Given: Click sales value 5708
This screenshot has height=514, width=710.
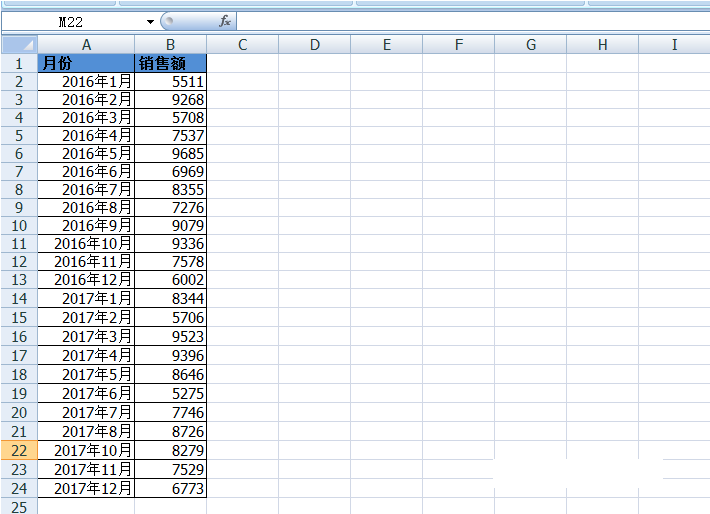Looking at the screenshot, I should pyautogui.click(x=170, y=117).
